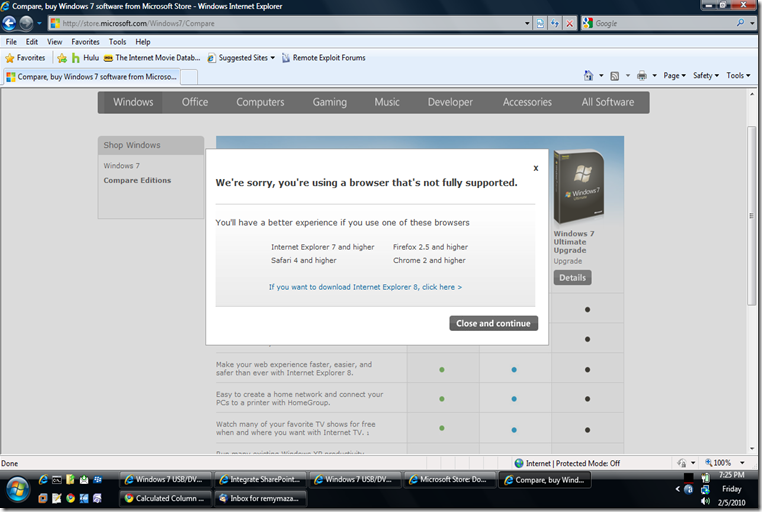Click the Compatibility View icon

click(x=540, y=23)
